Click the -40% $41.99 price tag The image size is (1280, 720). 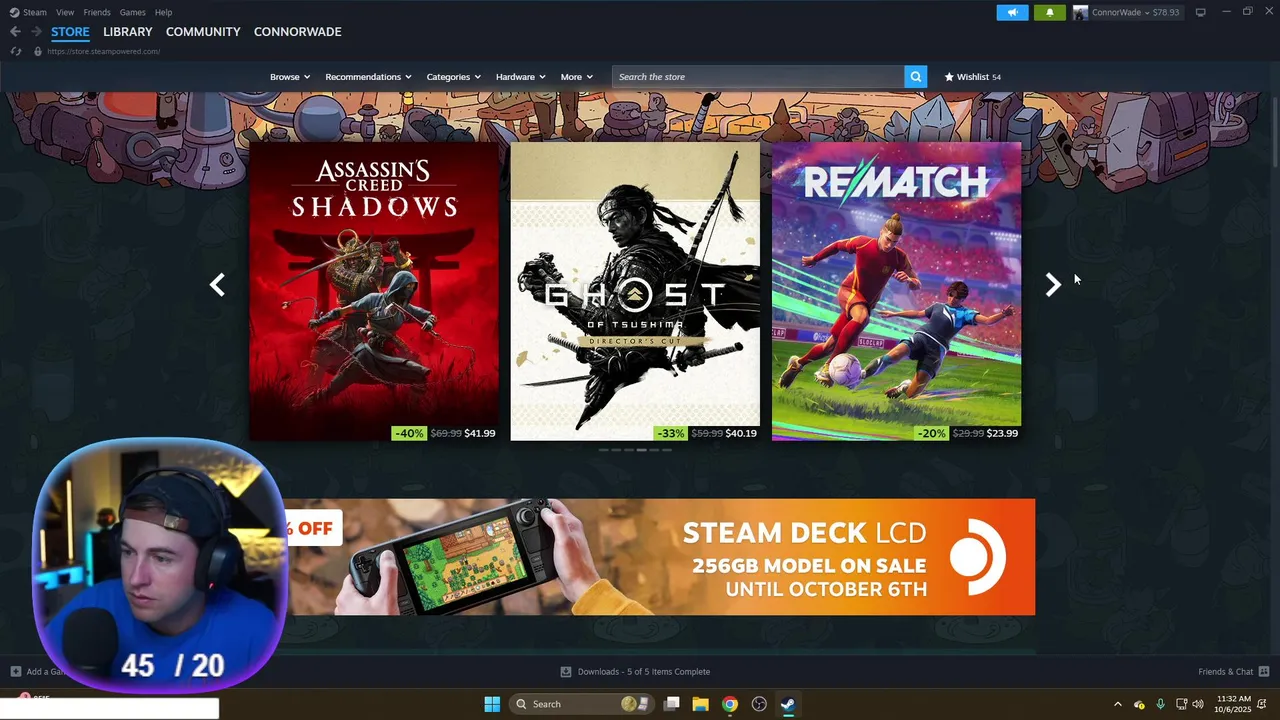point(444,433)
